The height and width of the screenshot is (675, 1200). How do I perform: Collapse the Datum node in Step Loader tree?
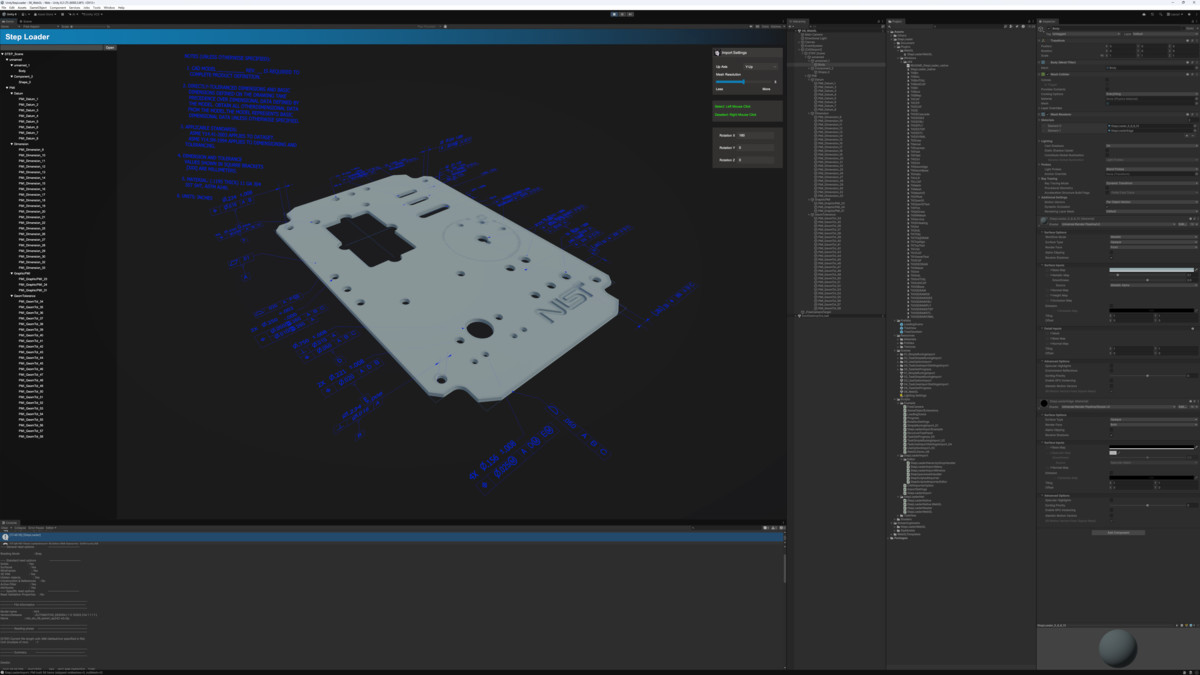(12, 93)
